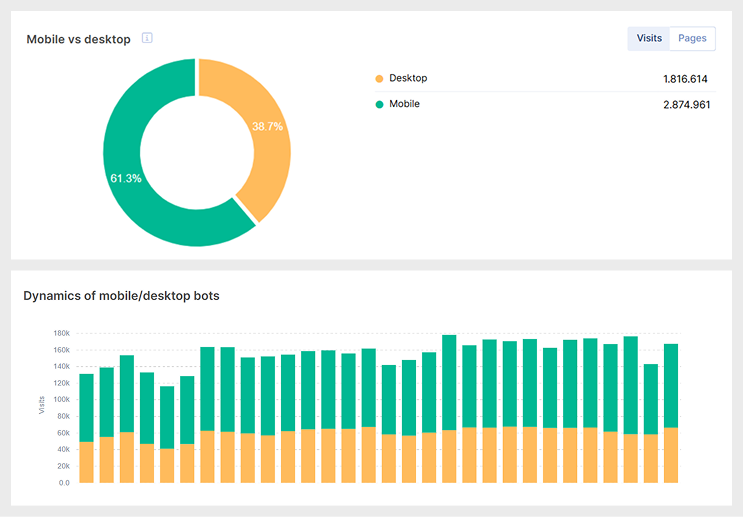Toggle the Desktop legend label
743x517 pixels.
(408, 79)
